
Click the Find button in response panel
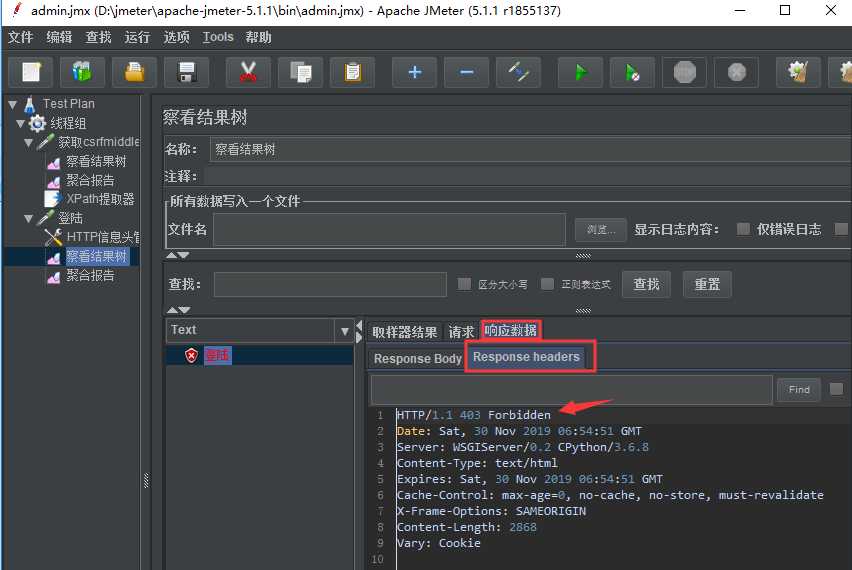[x=799, y=390]
